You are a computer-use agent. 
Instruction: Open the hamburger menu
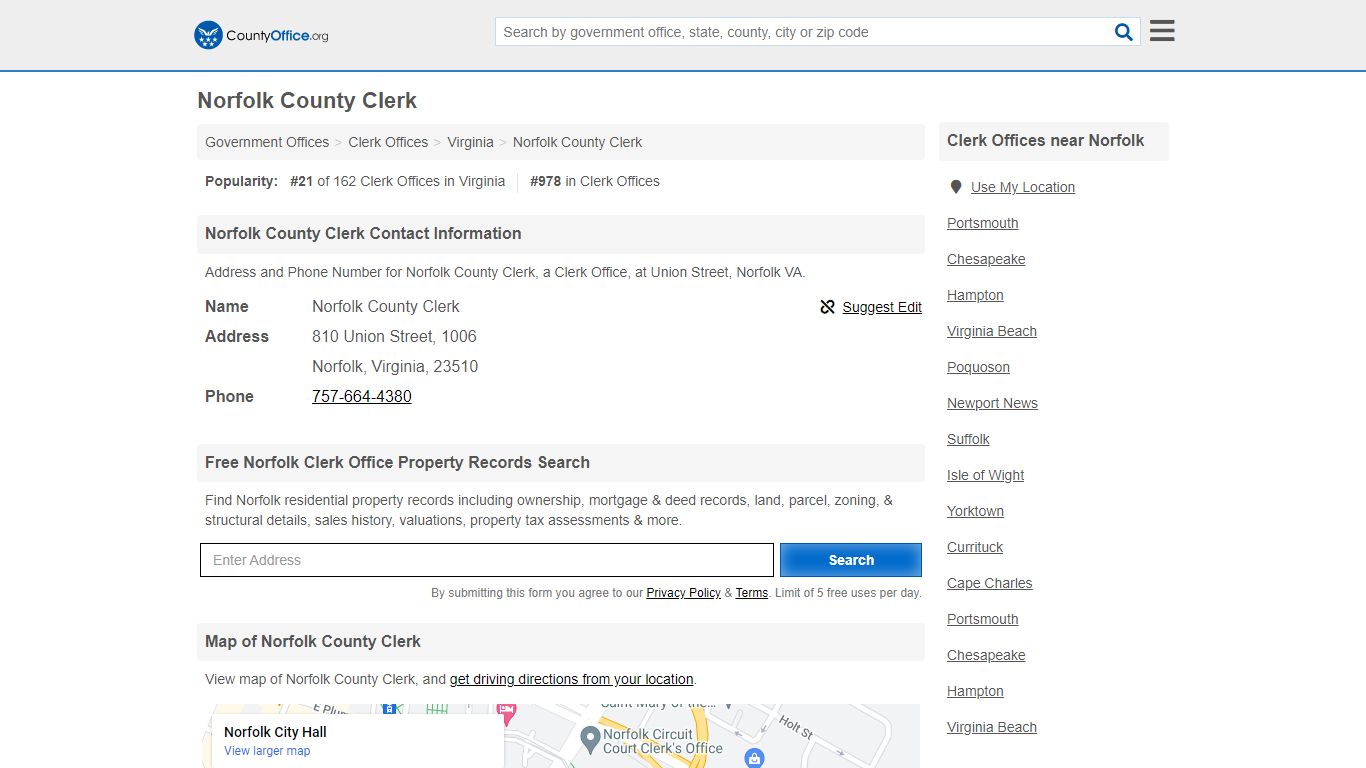(1162, 31)
